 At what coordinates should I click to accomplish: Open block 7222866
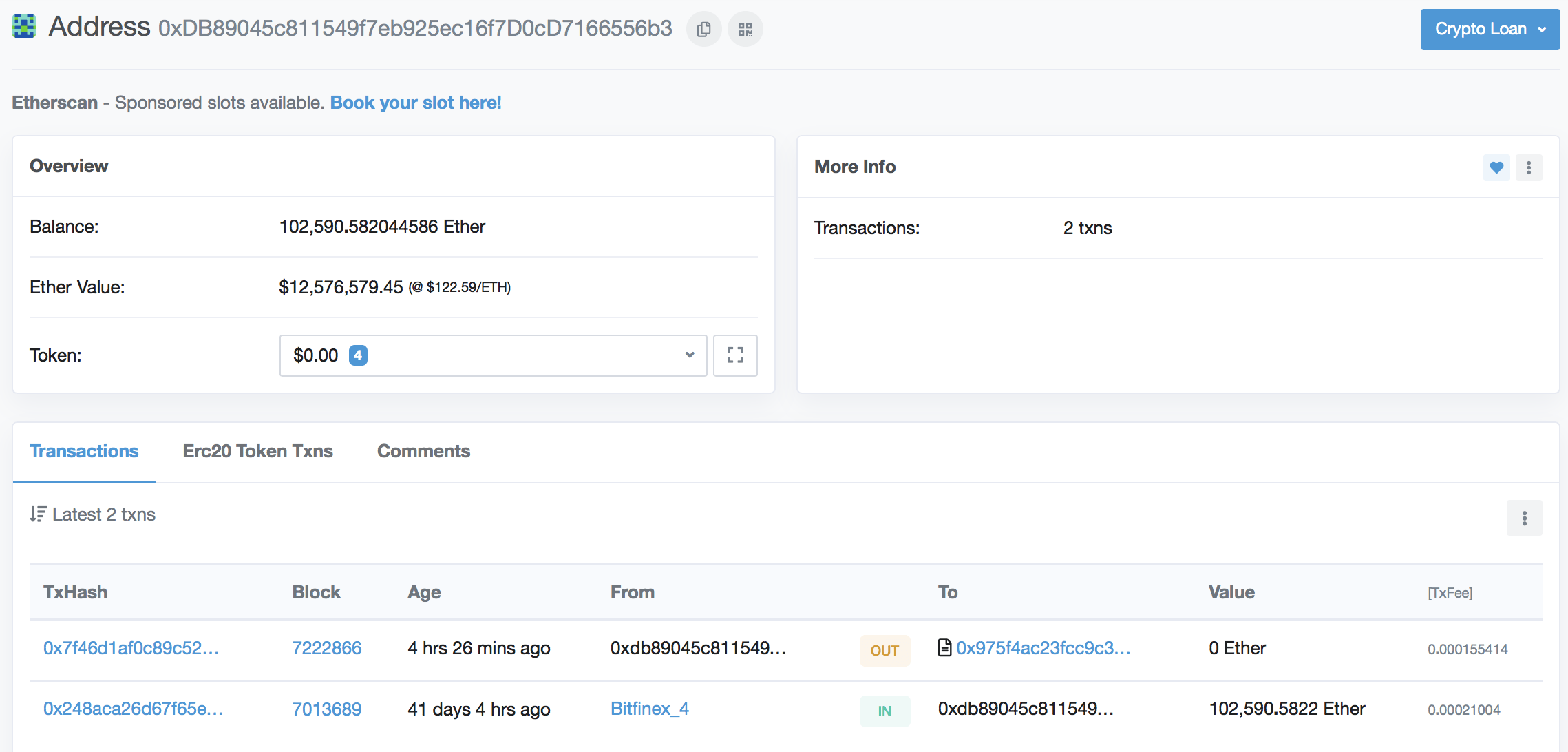326,648
